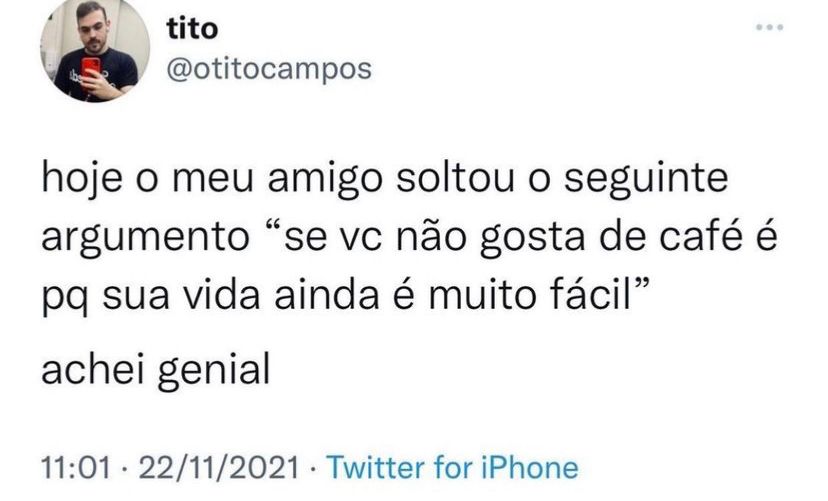
Task: Click the "Twitter for iPhone" source link
Action: click(453, 467)
